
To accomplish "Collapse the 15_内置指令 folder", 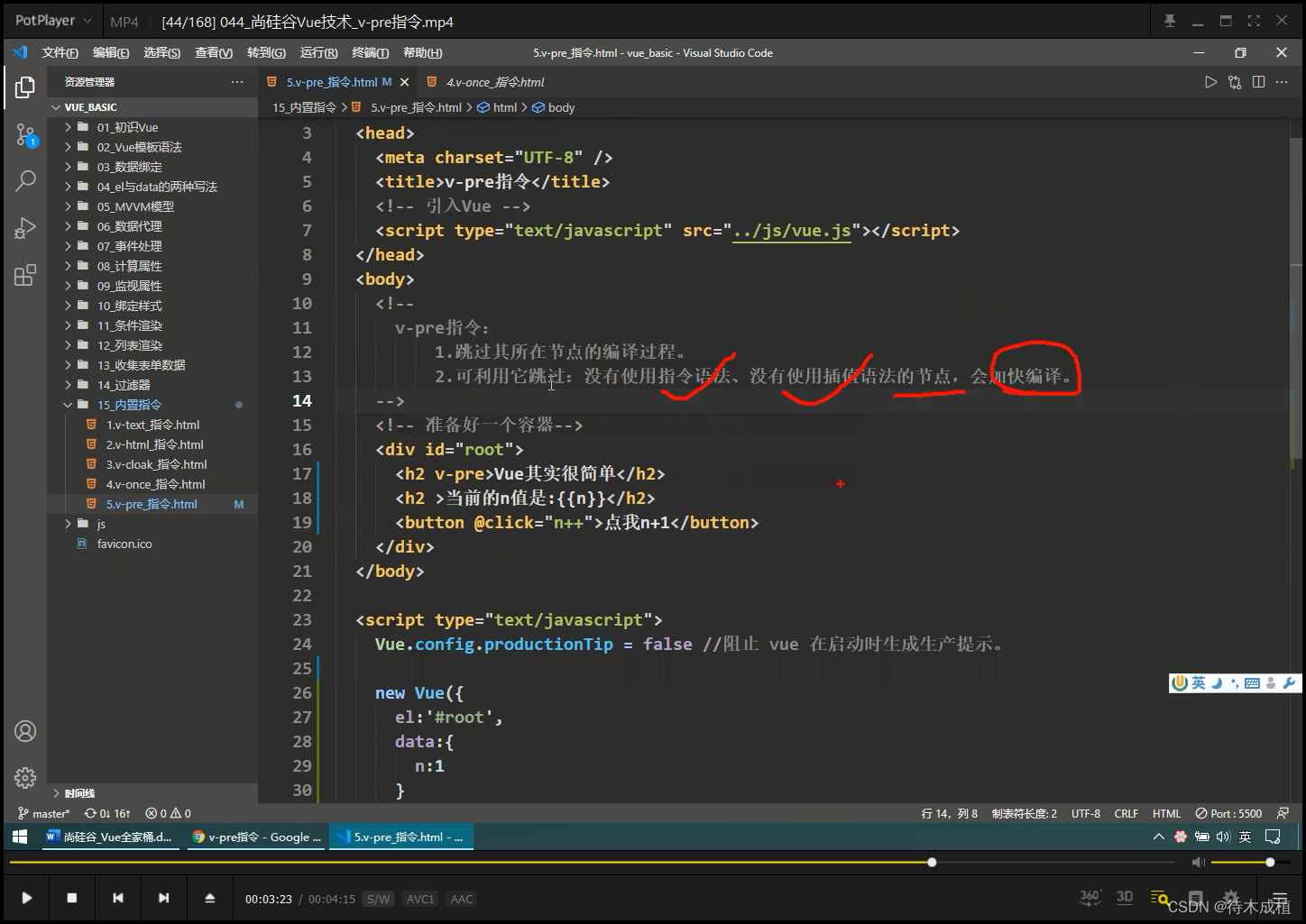I will click(x=68, y=405).
